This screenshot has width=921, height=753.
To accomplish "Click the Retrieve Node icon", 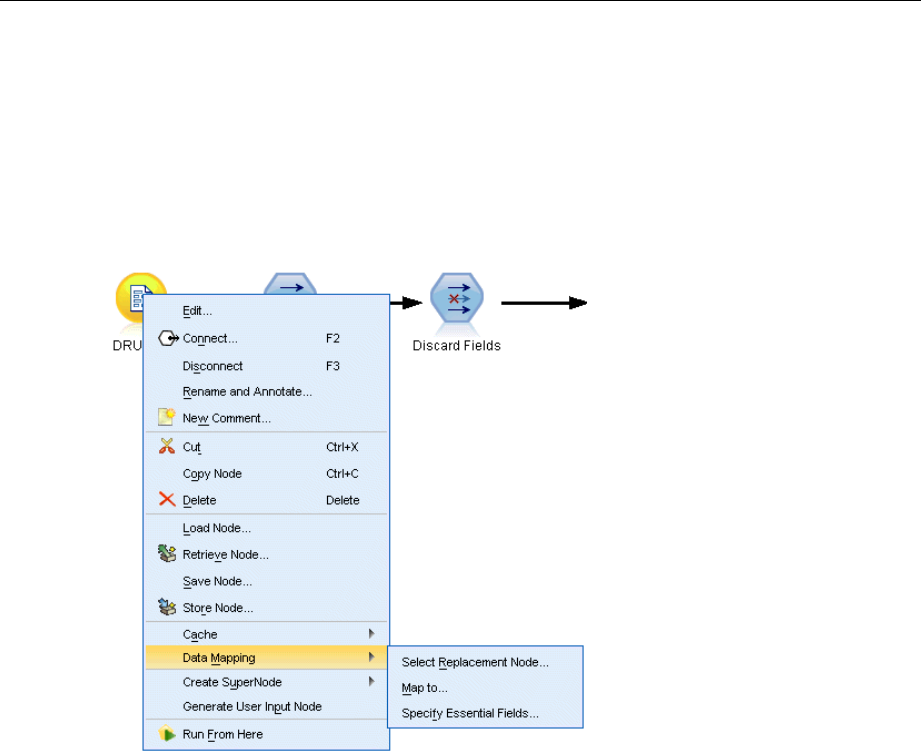I will pos(167,553).
